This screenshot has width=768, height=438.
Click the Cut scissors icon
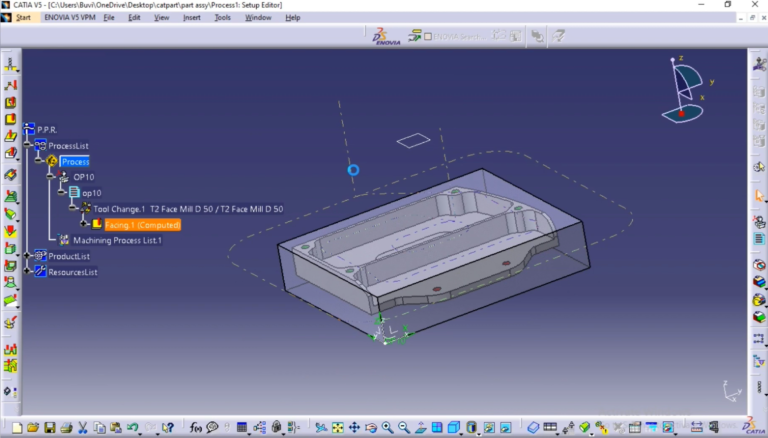(x=83, y=428)
